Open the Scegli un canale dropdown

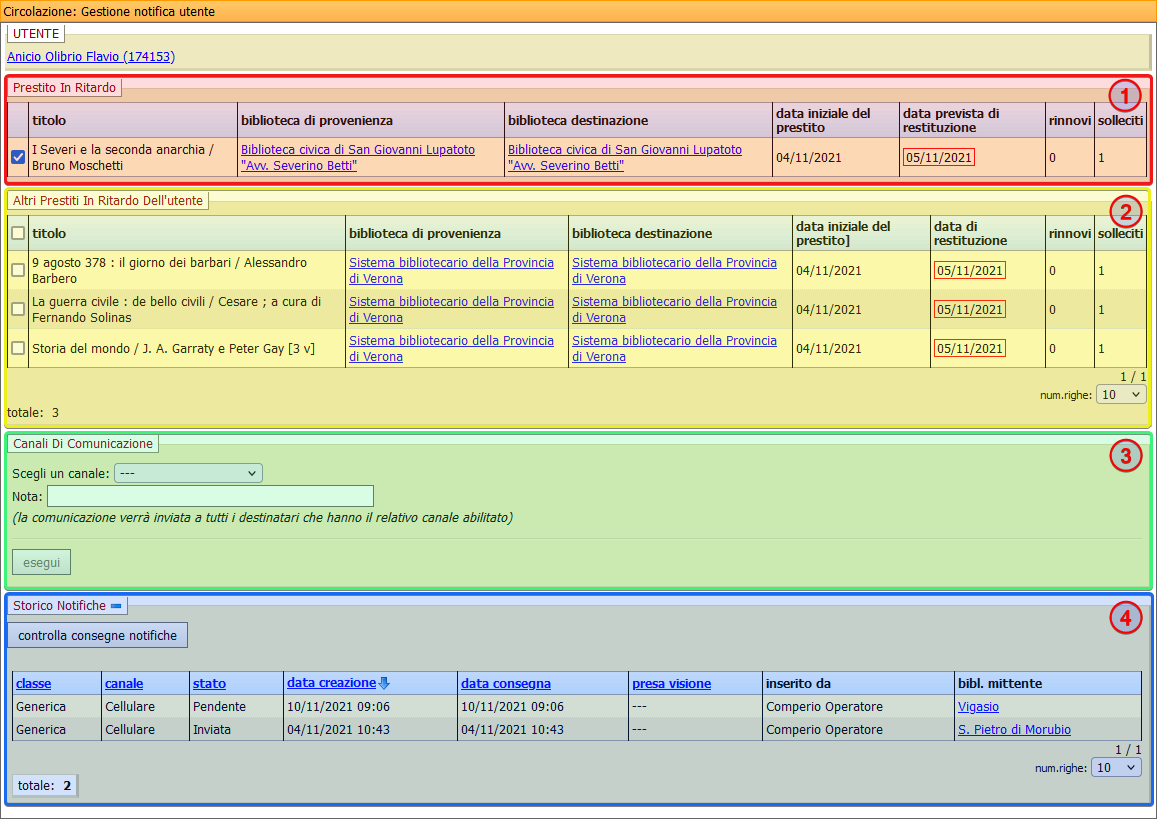coord(188,473)
